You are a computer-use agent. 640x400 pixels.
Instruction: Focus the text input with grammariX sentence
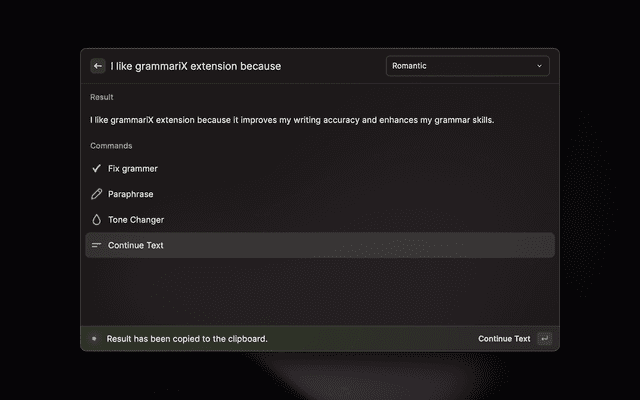coord(240,66)
